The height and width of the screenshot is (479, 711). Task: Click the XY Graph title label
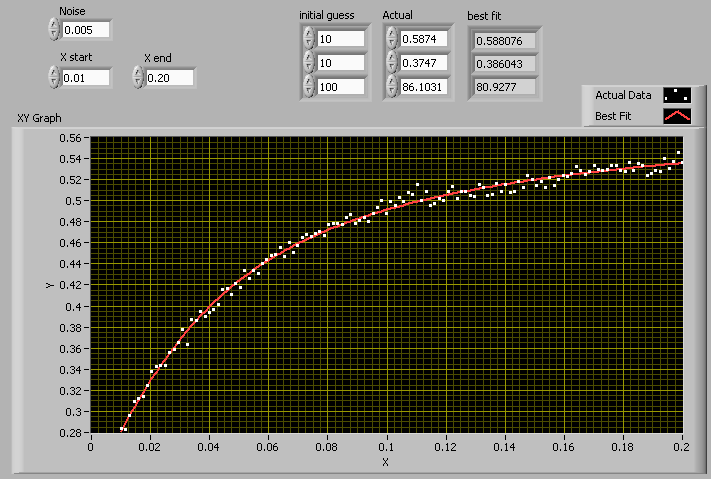(39, 118)
